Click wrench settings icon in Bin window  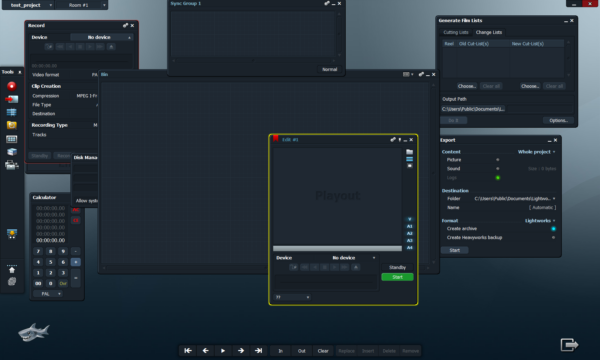click(x=421, y=74)
